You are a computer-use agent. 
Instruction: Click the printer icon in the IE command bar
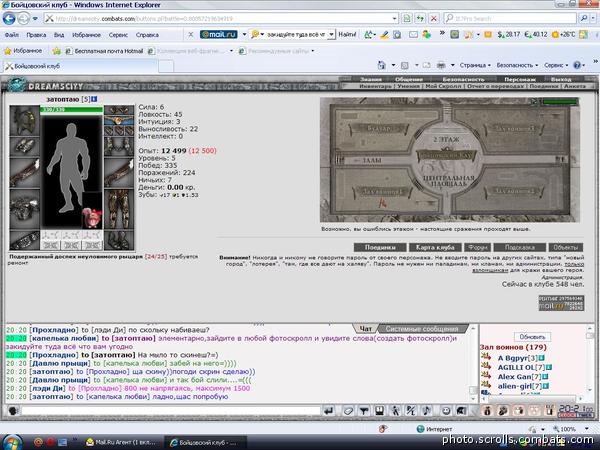(441, 65)
